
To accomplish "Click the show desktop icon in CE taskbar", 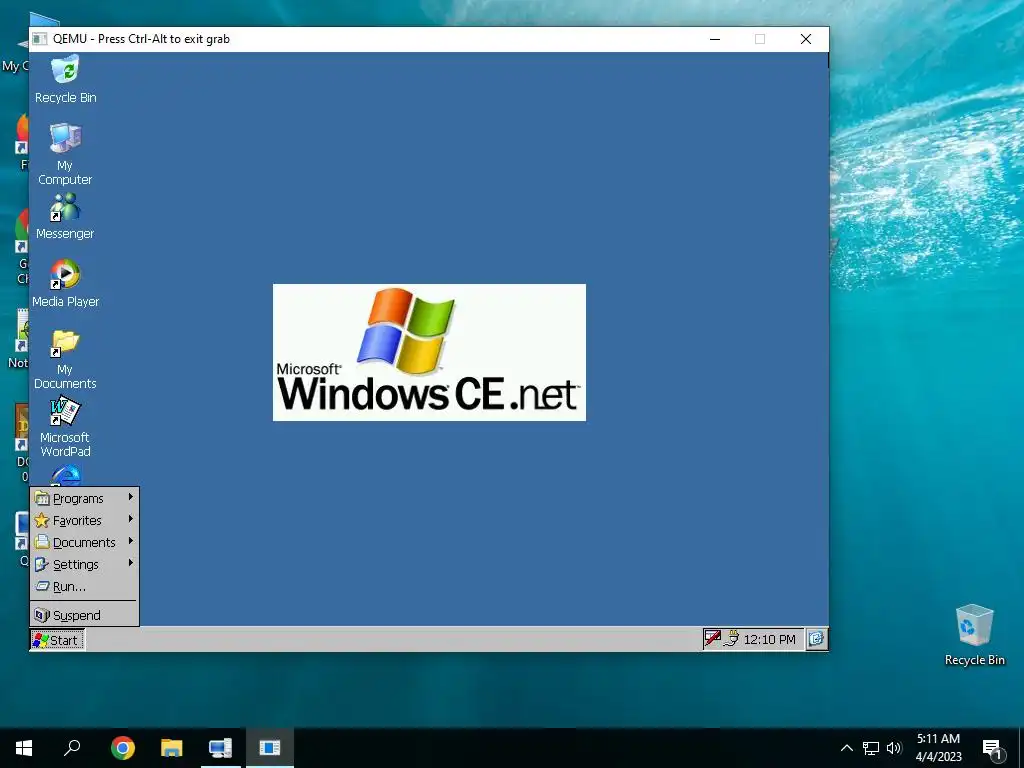I will tap(816, 639).
